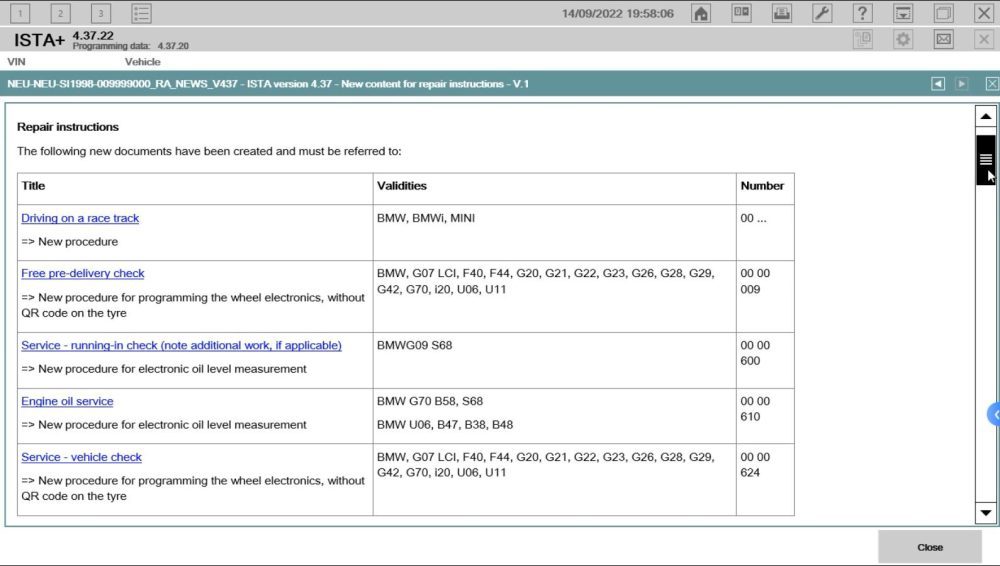
Task: Click the '=> New procedure' text under race track
Action: (x=70, y=242)
